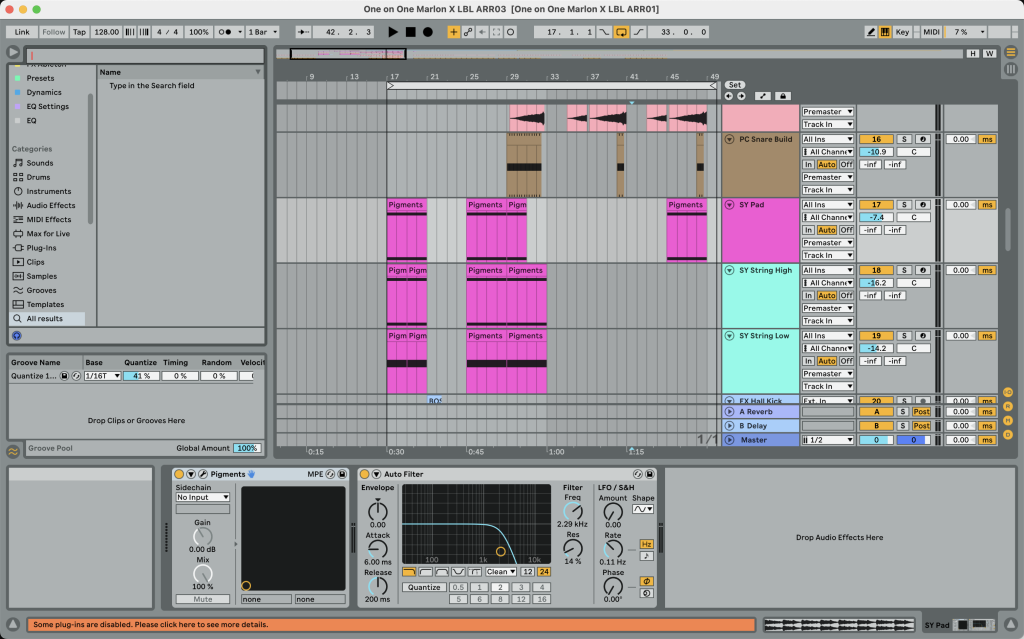Click the Quantize button in Auto Filter
The height and width of the screenshot is (639, 1024).
424,587
